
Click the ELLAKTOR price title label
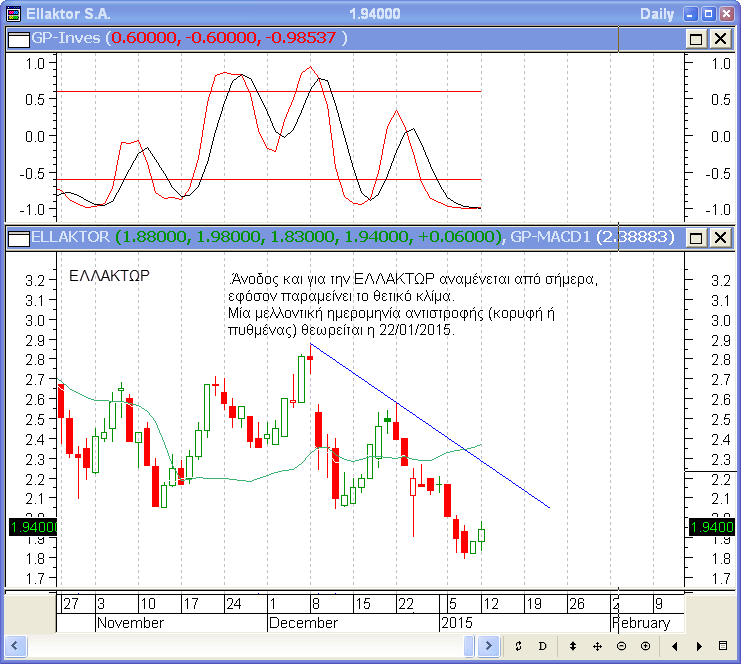point(70,237)
